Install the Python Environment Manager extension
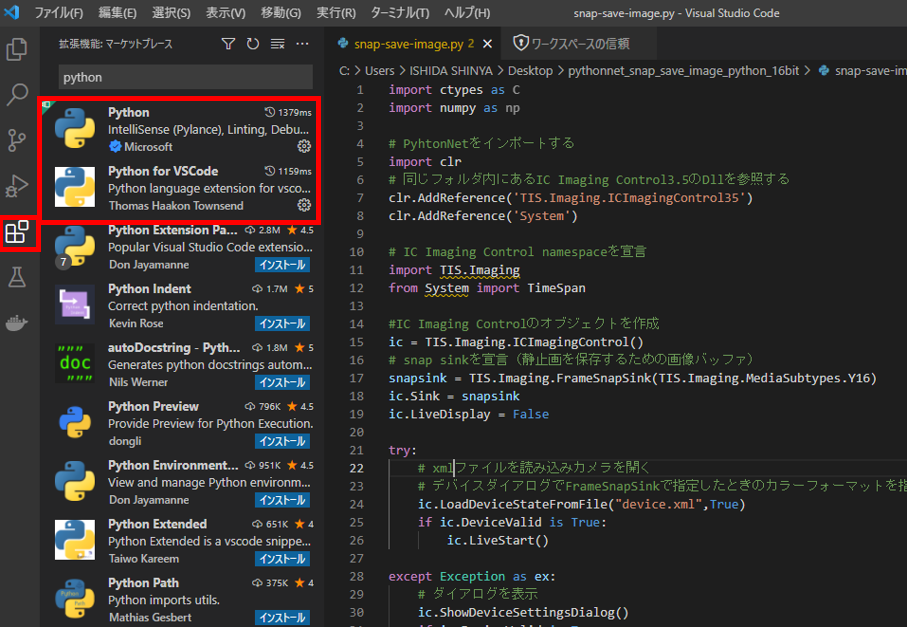907x627 pixels. 282,500
